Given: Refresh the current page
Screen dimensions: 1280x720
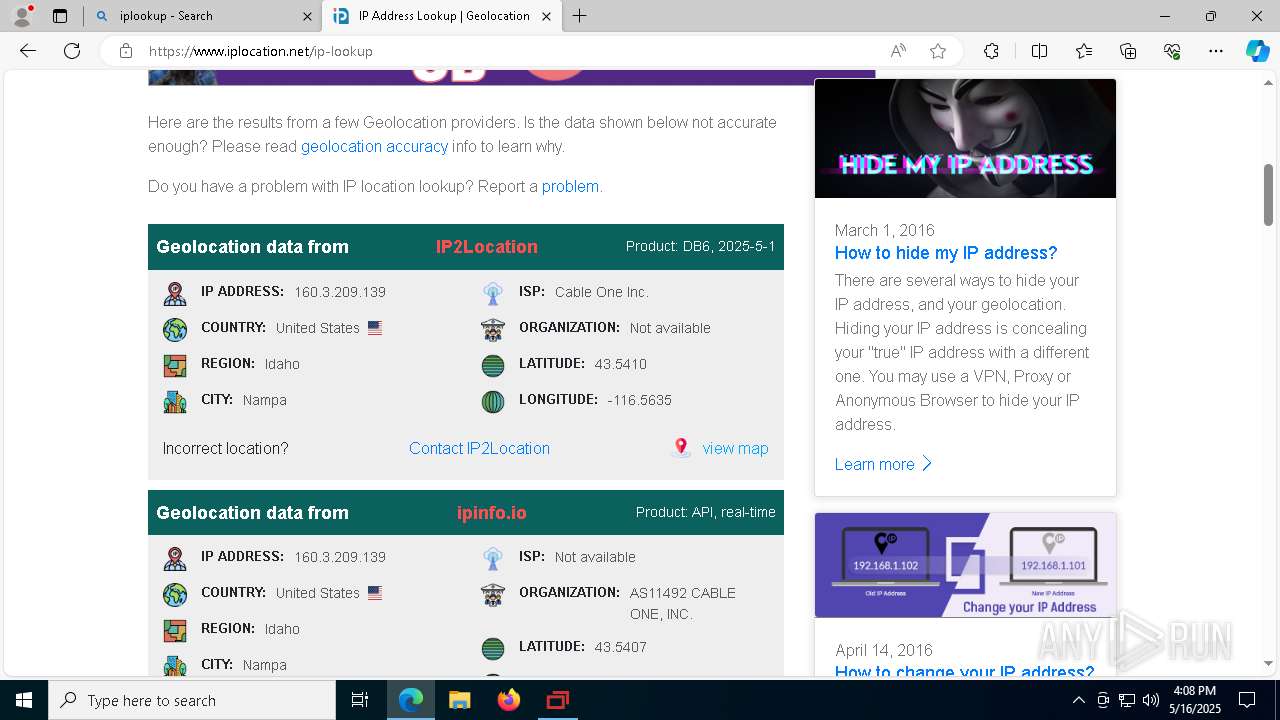Looking at the screenshot, I should point(72,51).
